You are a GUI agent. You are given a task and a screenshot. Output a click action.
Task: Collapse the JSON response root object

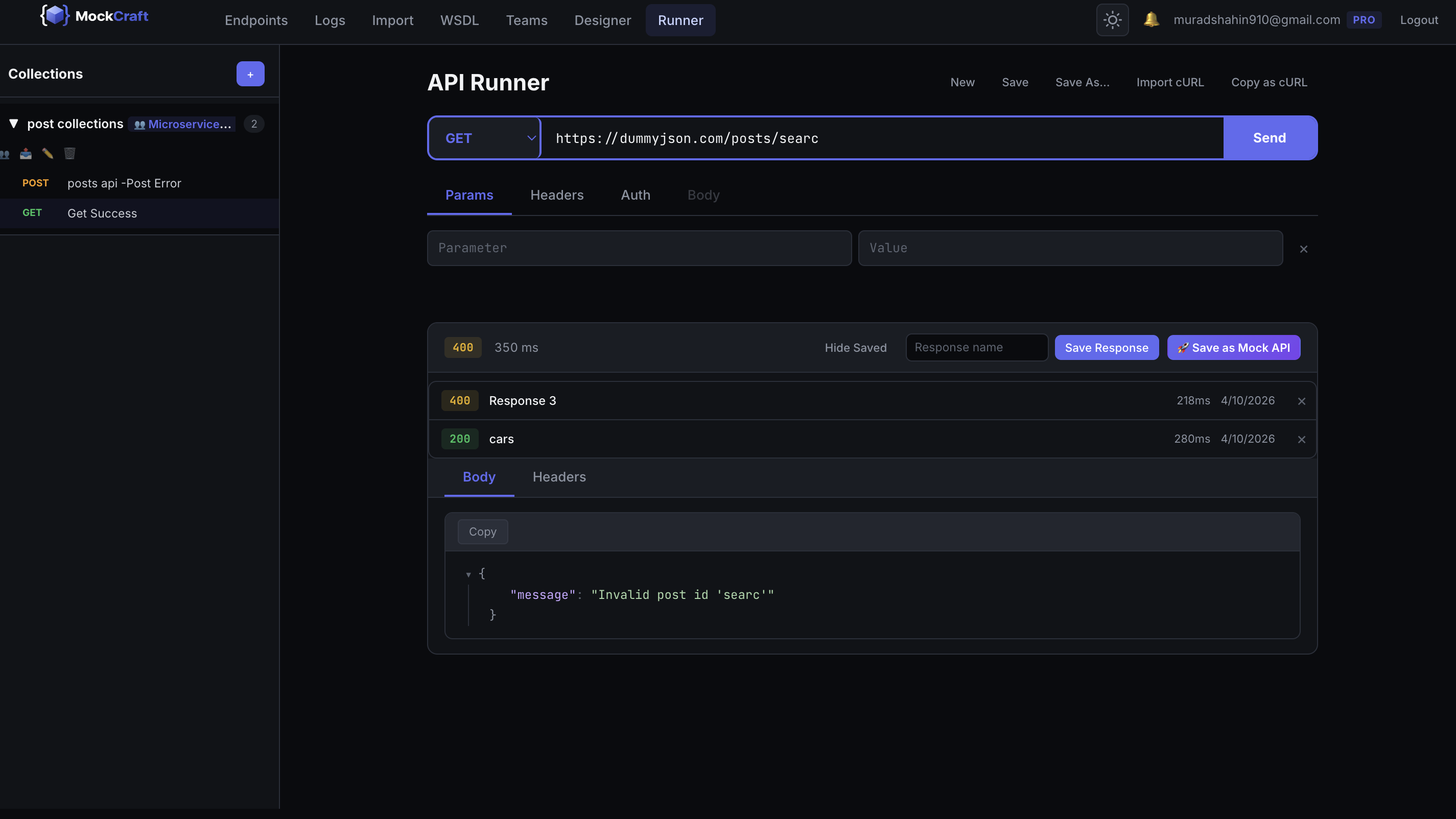pos(468,574)
